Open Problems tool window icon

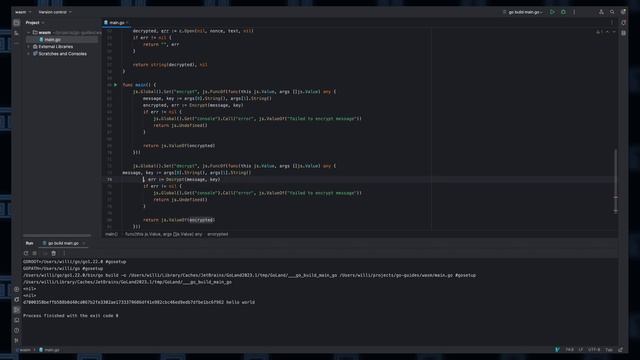point(16,331)
